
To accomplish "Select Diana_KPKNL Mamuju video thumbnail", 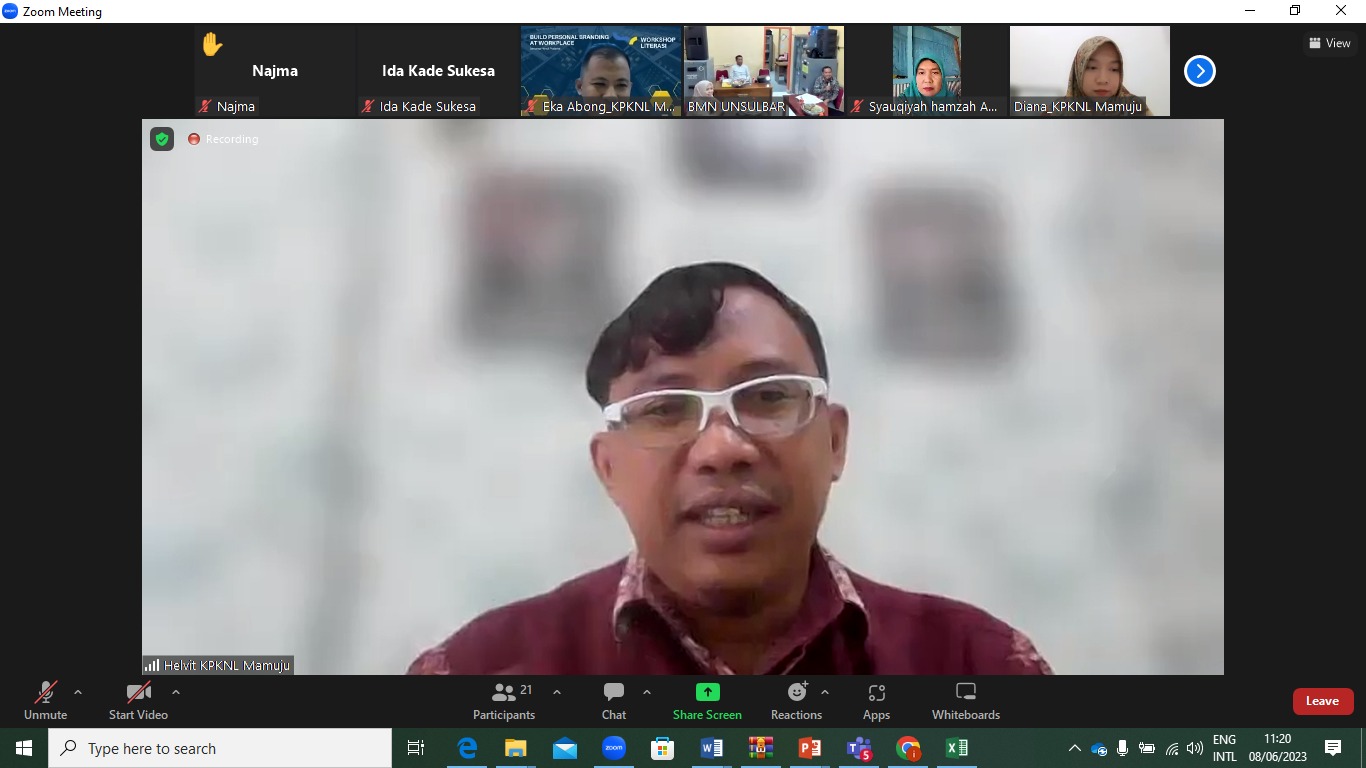I will tap(1089, 71).
